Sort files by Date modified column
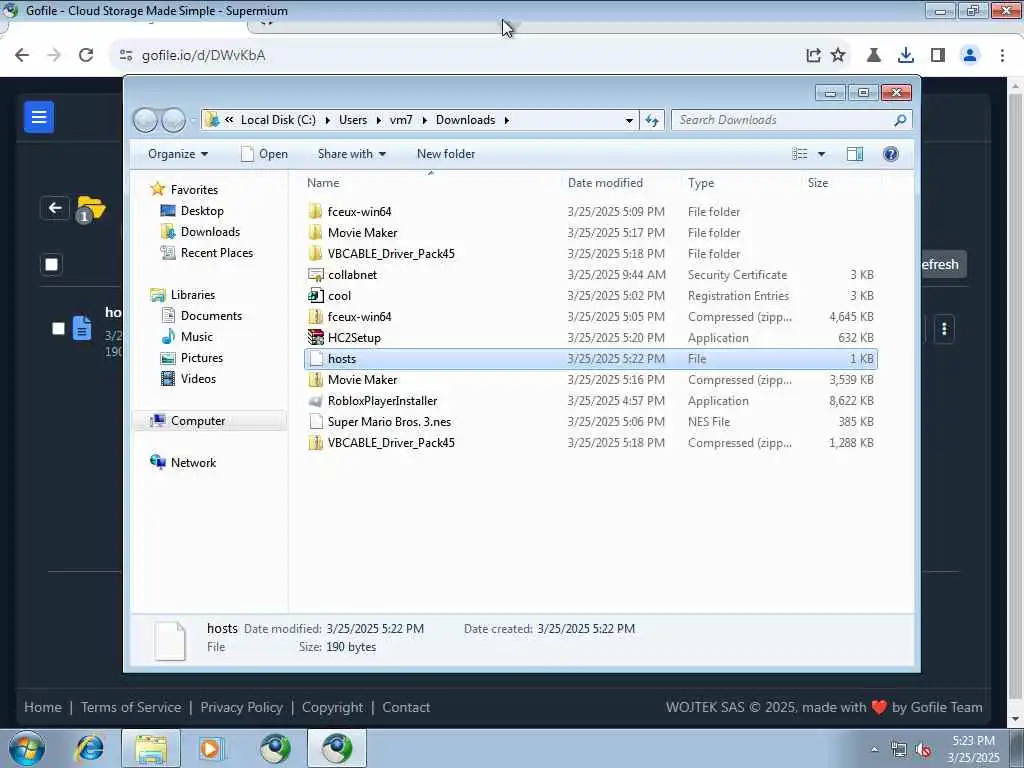This screenshot has height=768, width=1024. 620,183
